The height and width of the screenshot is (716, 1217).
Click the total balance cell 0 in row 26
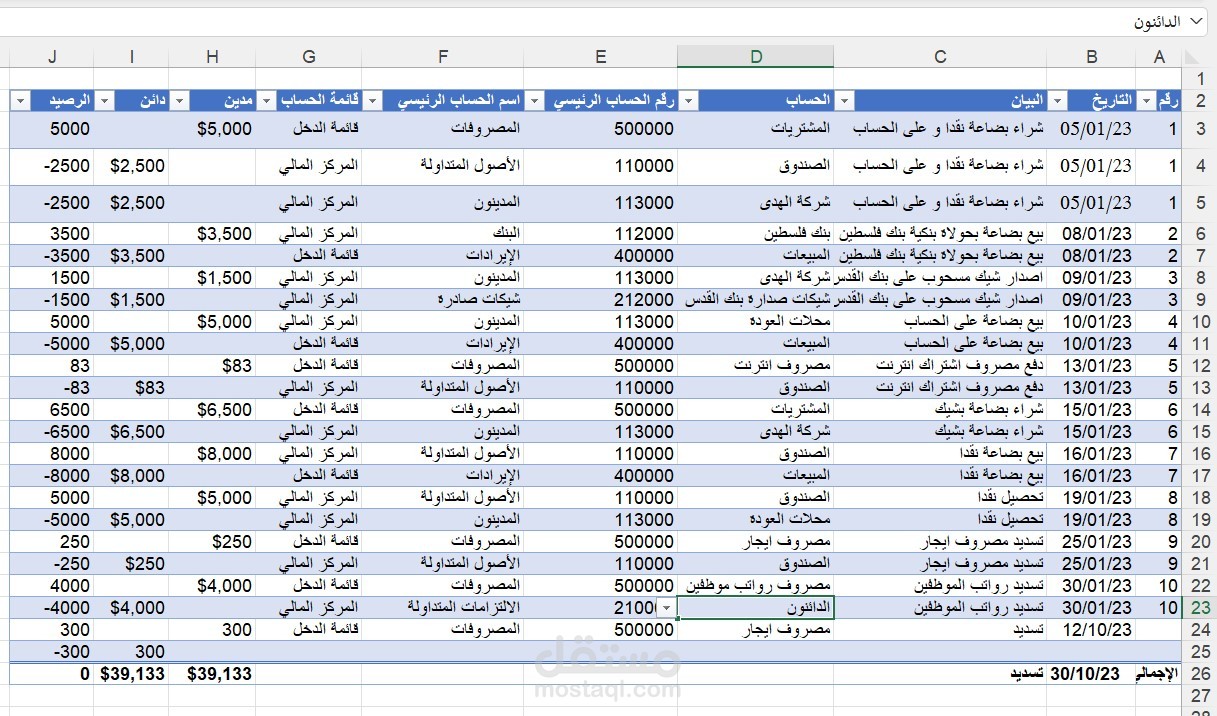(x=51, y=674)
